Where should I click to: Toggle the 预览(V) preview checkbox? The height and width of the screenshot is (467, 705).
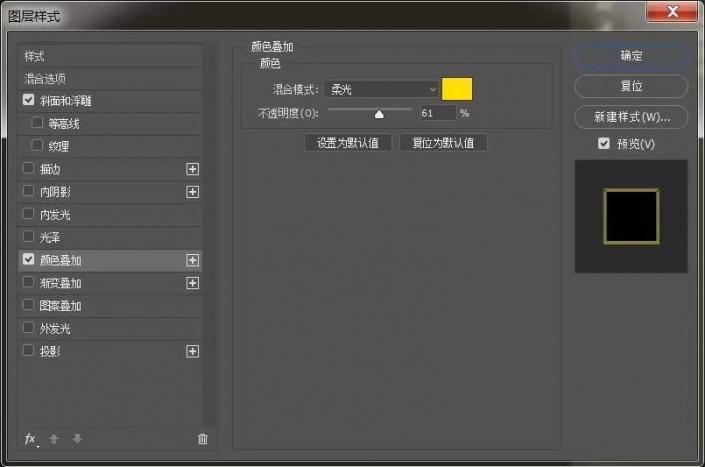click(604, 143)
